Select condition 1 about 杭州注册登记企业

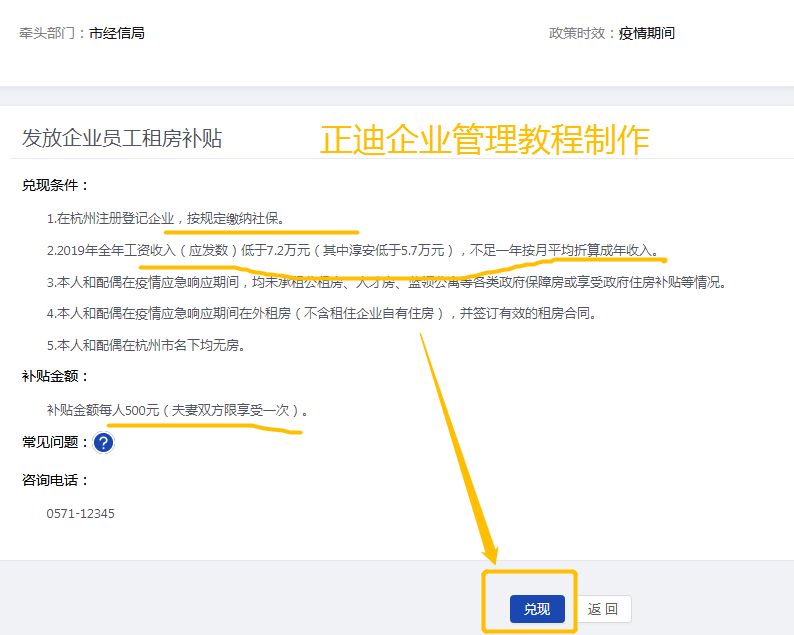[x=172, y=218]
